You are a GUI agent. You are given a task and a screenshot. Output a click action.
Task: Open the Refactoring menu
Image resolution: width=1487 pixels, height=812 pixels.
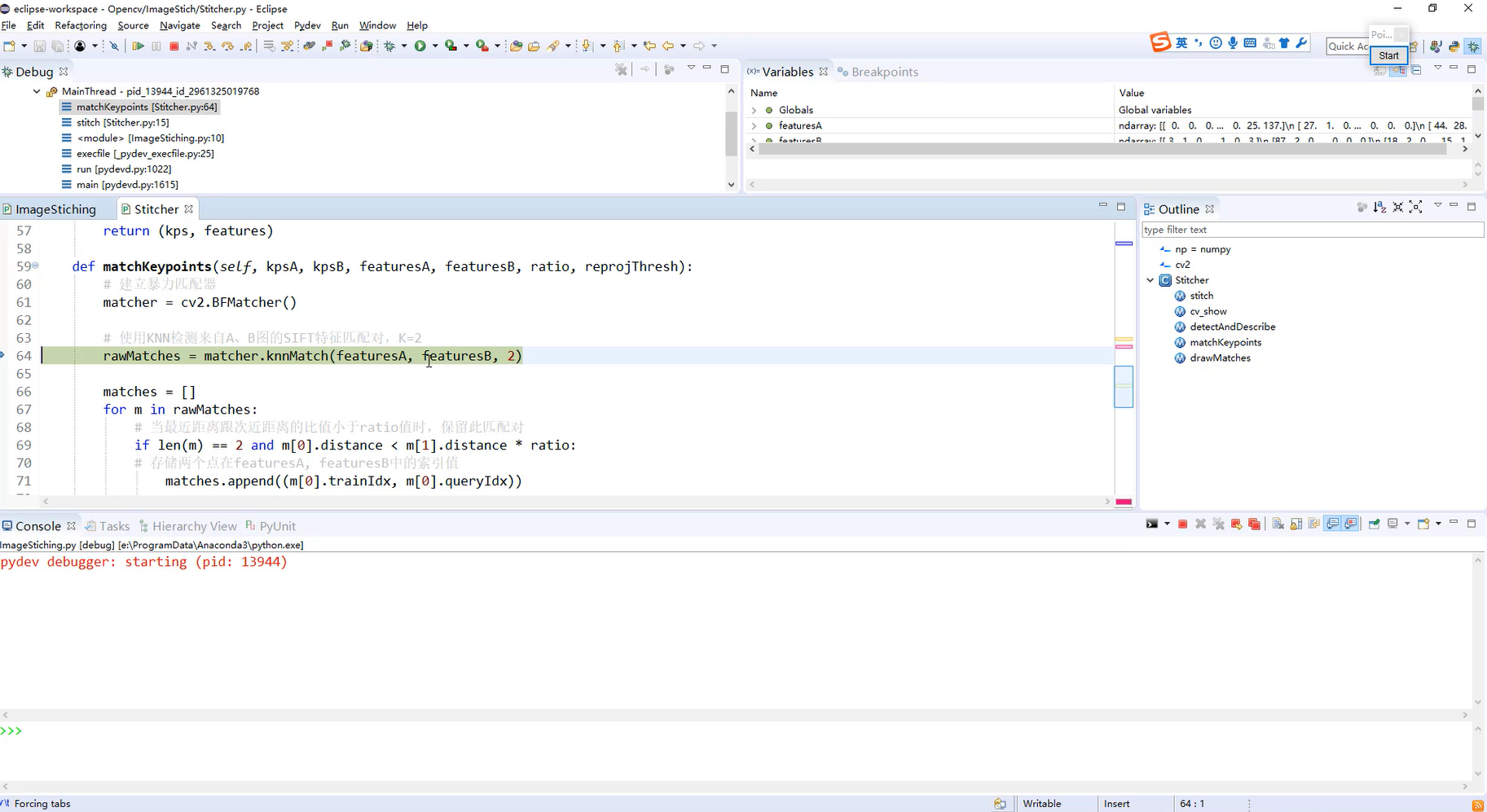coord(81,25)
